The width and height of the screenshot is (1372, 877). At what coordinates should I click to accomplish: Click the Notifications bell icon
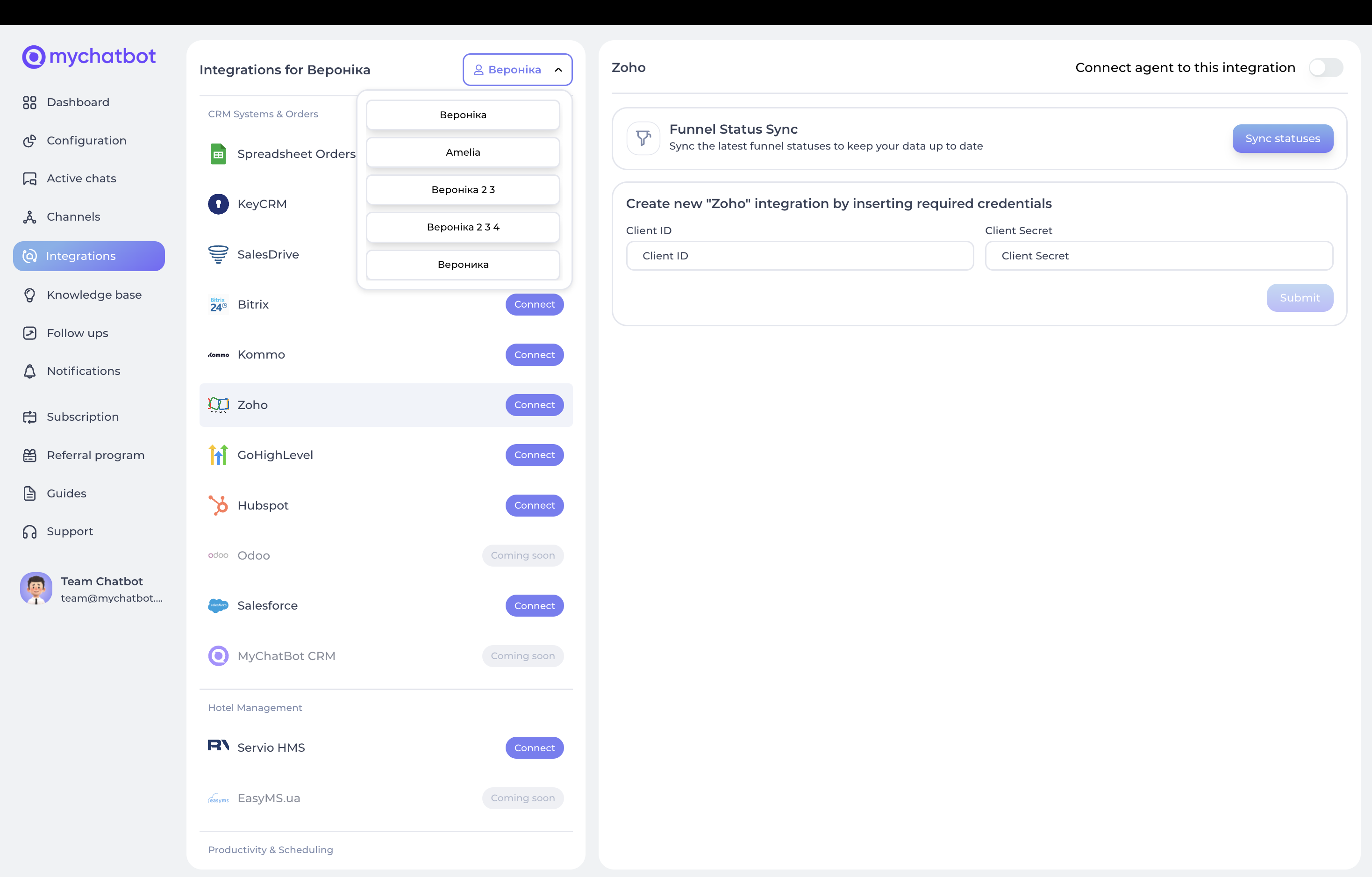click(29, 372)
